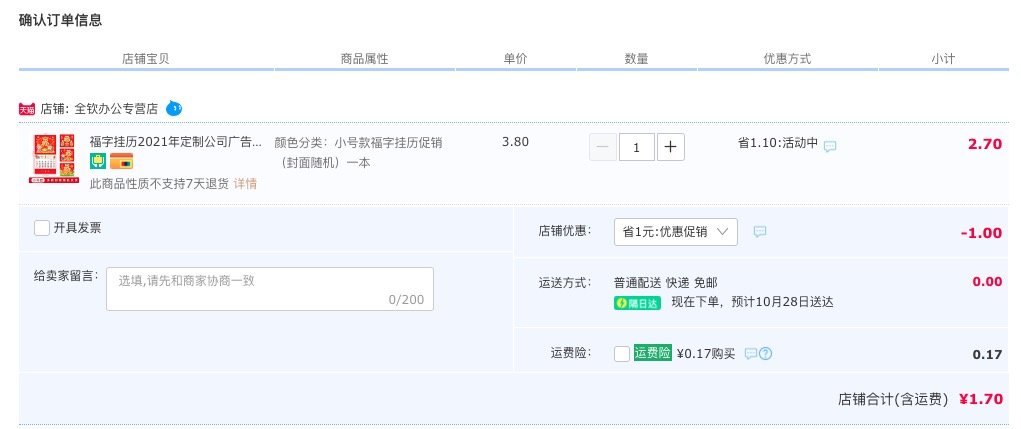Click the ¥0.17购买 text
The width and height of the screenshot is (1021, 429).
click(x=706, y=353)
